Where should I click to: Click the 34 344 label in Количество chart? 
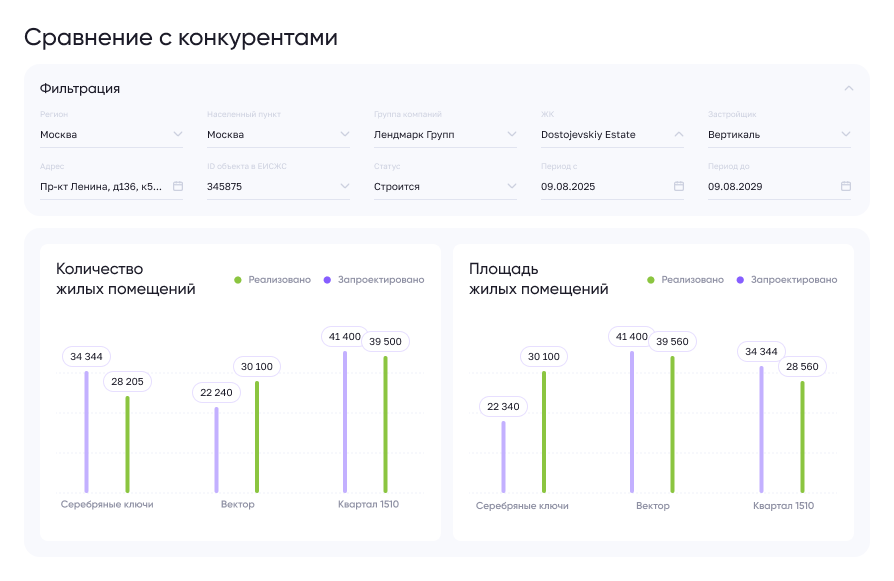click(86, 356)
